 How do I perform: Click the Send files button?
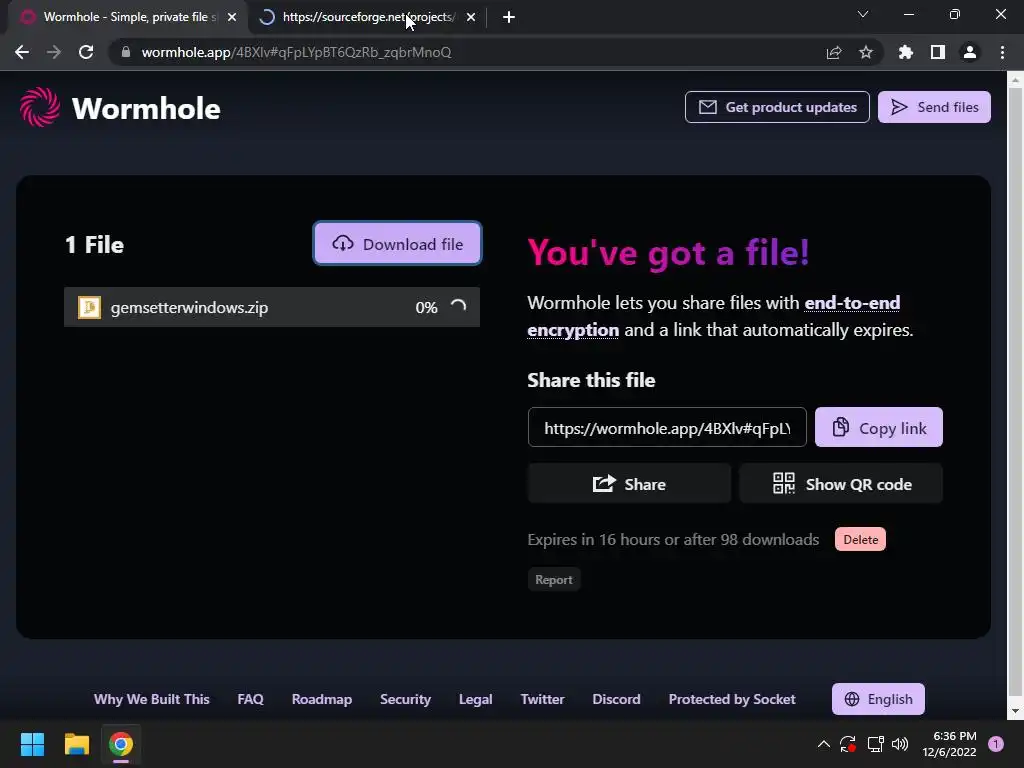click(934, 107)
